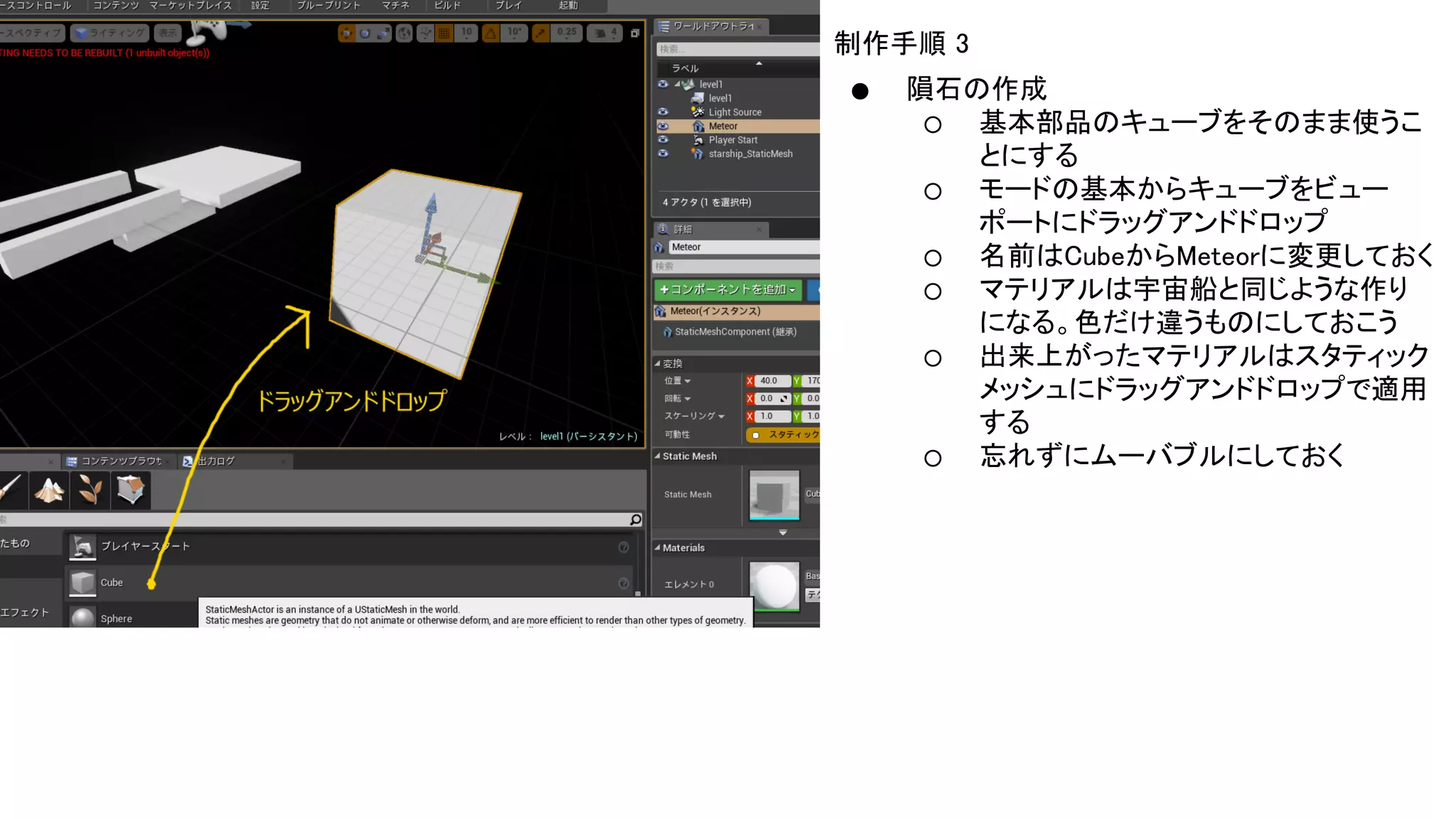Open the マーケットプレイス toolbar button
The width and height of the screenshot is (1456, 819).
click(191, 6)
